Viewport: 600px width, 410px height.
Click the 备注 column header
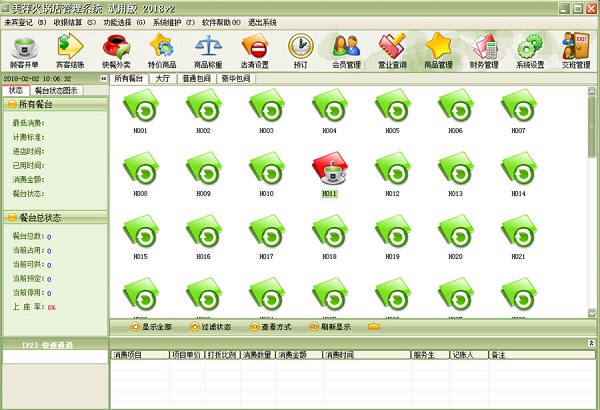pyautogui.click(x=542, y=355)
